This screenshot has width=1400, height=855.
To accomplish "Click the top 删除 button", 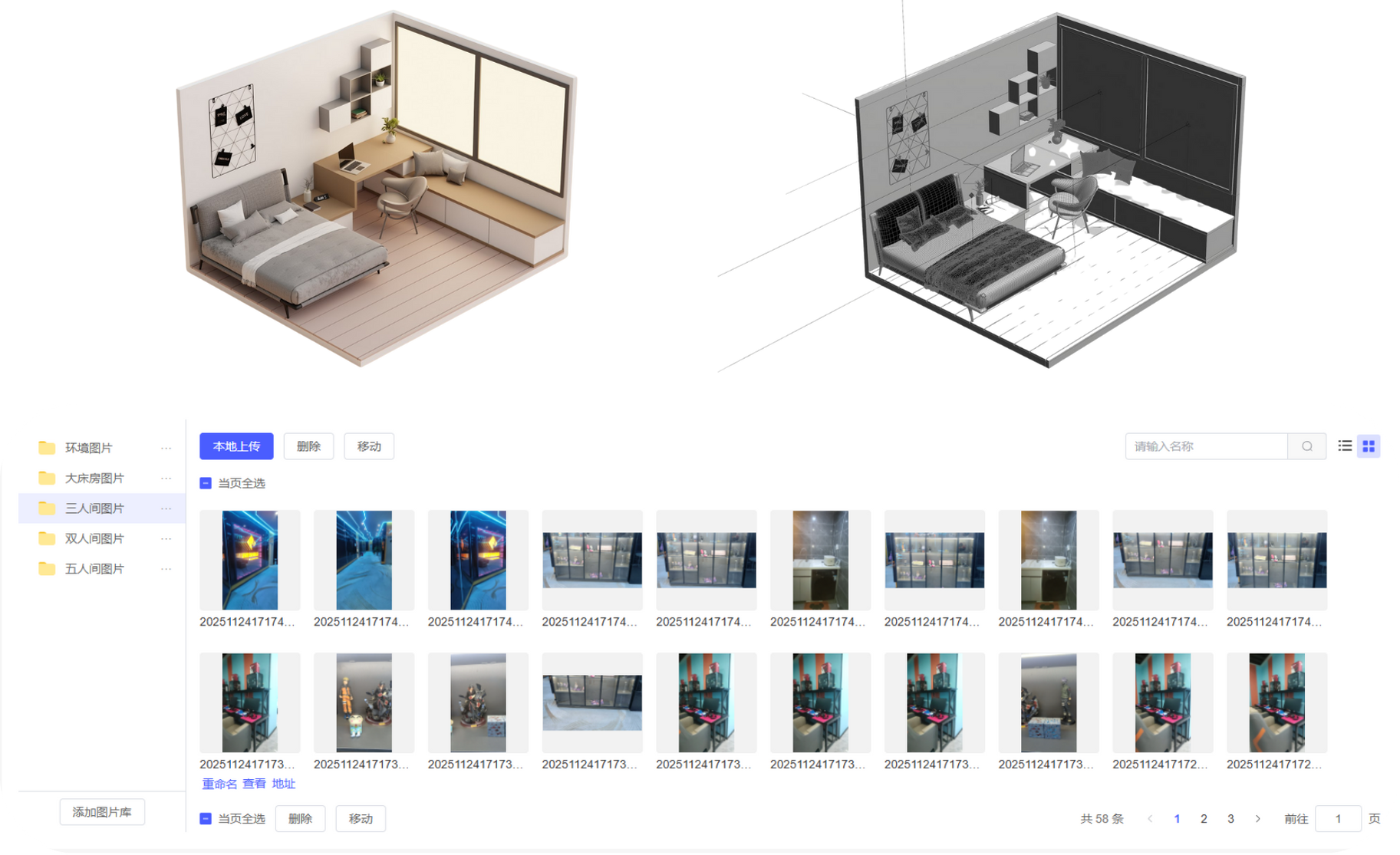I will [308, 446].
